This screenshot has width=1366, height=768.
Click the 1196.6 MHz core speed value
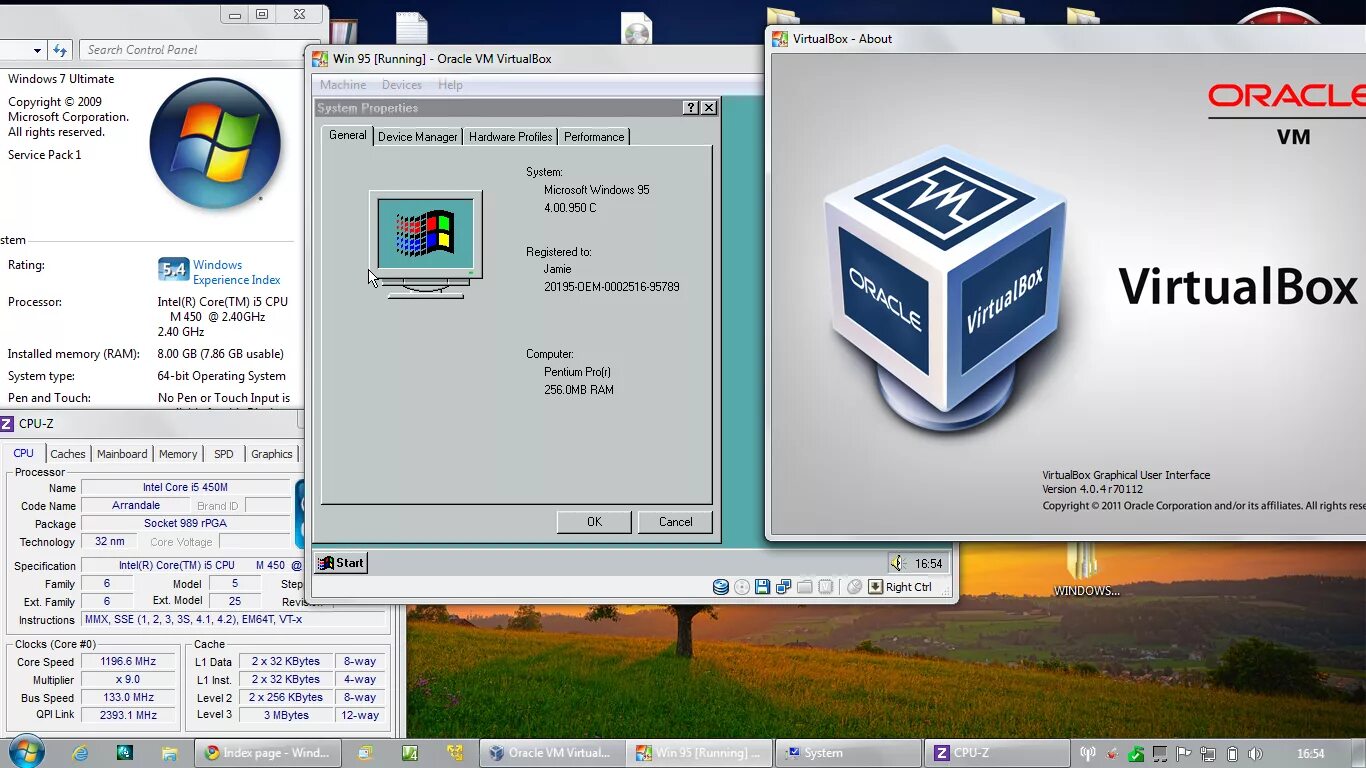128,662
